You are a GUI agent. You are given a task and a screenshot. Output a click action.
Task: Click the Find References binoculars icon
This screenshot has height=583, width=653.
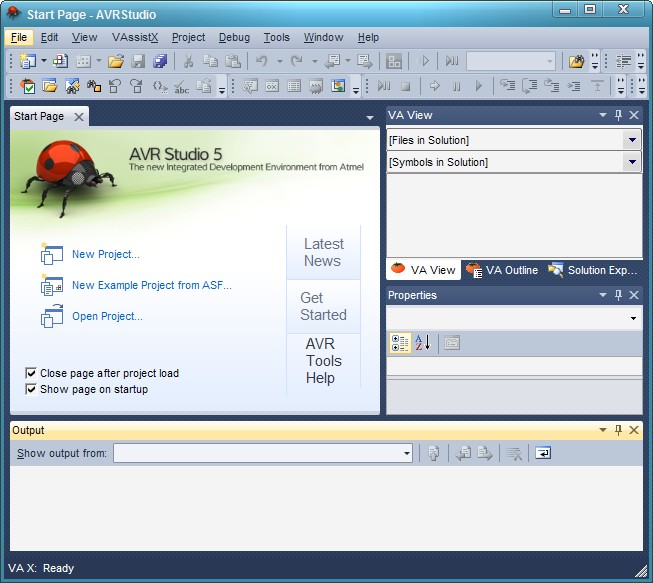pos(94,86)
